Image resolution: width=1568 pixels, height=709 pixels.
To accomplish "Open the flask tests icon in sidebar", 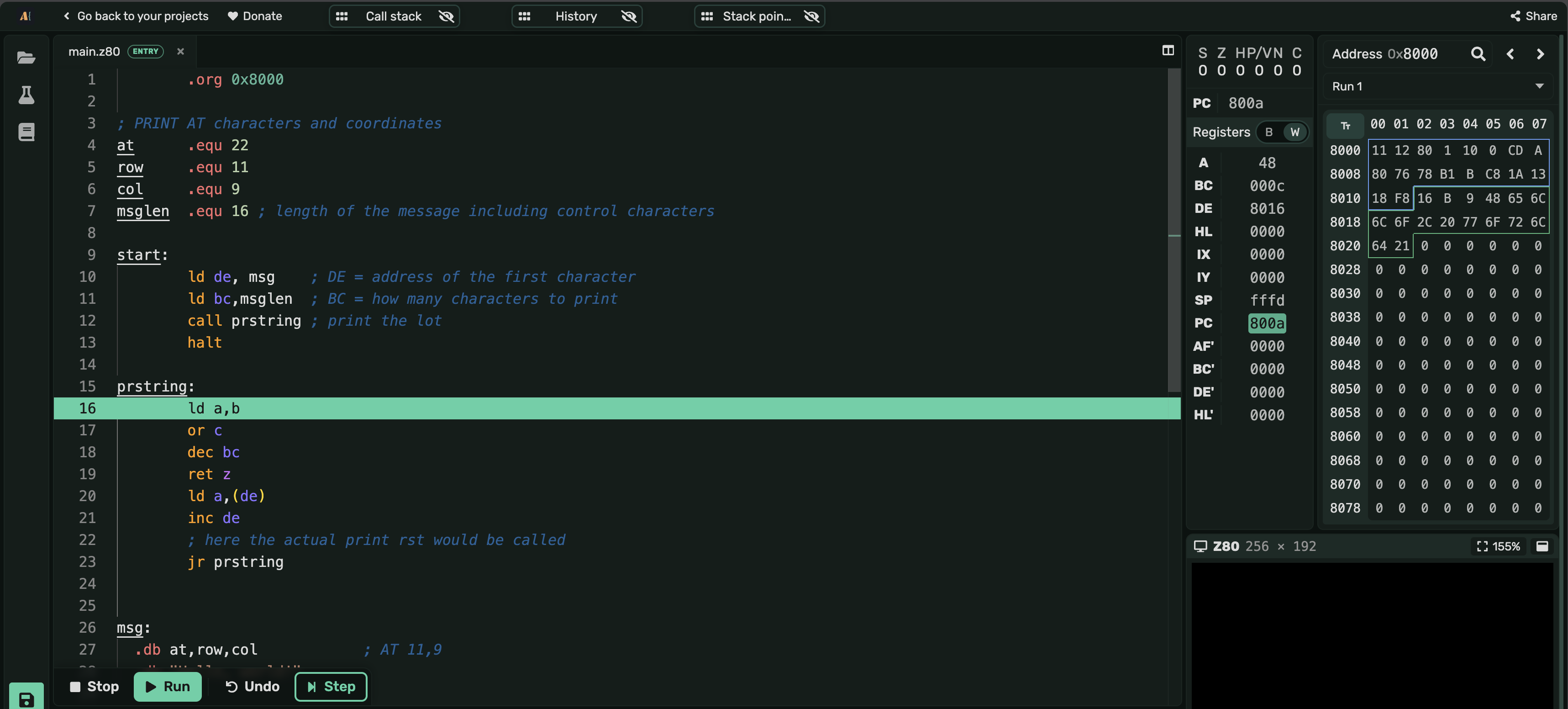I will [26, 95].
